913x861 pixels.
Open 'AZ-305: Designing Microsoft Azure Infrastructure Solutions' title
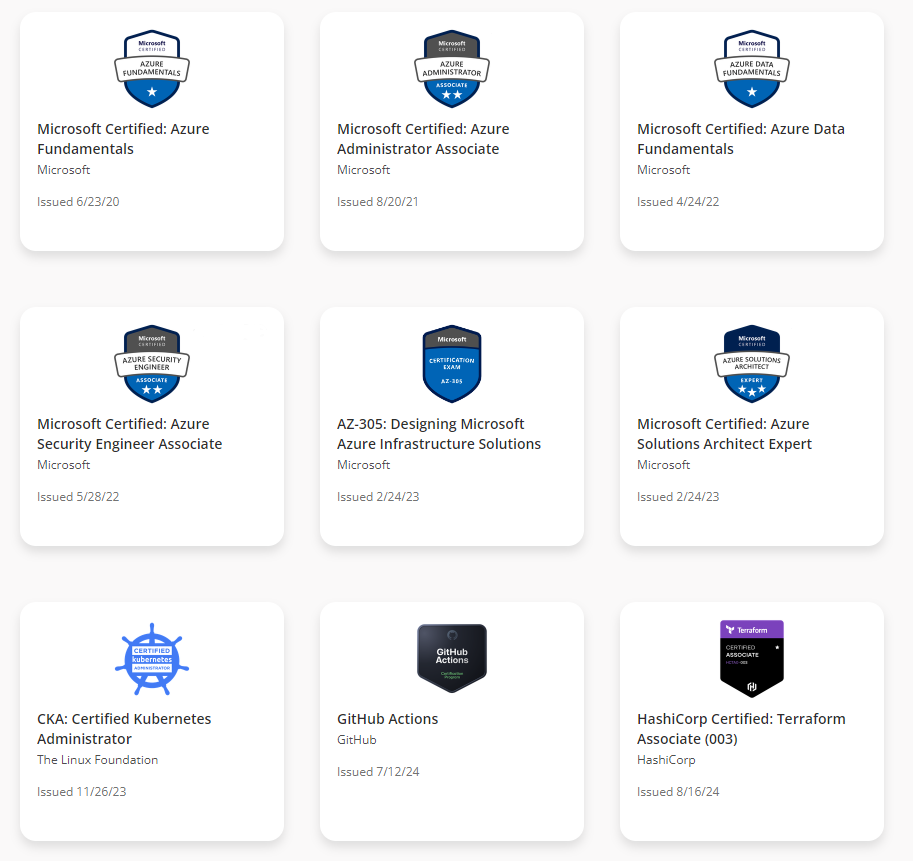click(x=439, y=434)
